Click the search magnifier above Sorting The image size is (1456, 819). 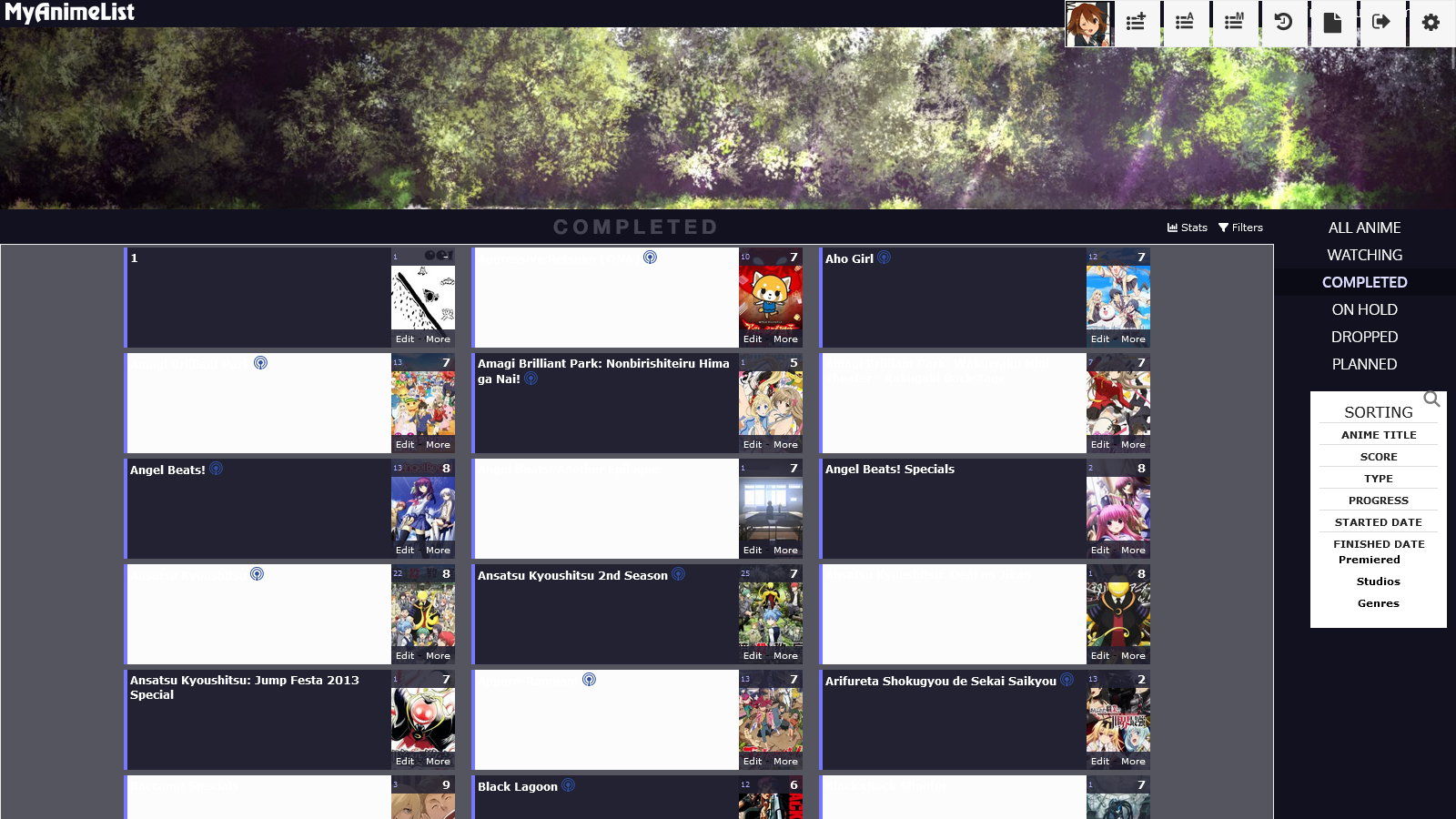pyautogui.click(x=1431, y=399)
